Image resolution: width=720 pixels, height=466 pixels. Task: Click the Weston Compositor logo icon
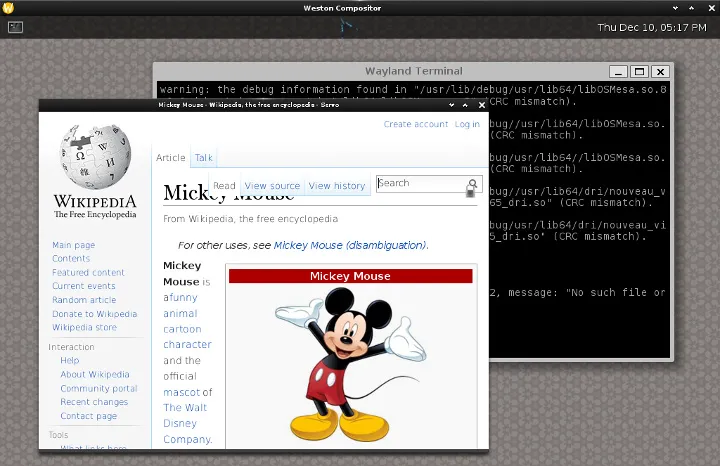[x=8, y=8]
